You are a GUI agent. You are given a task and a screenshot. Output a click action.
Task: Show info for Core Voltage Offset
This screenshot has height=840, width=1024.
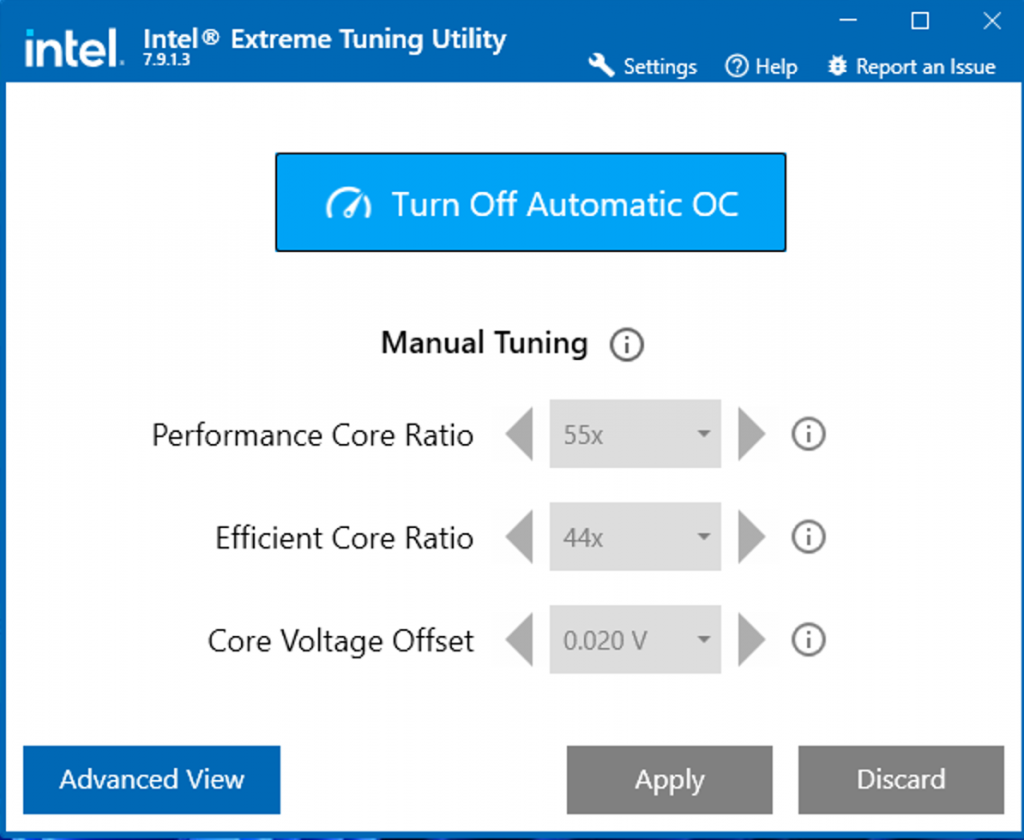tap(808, 640)
